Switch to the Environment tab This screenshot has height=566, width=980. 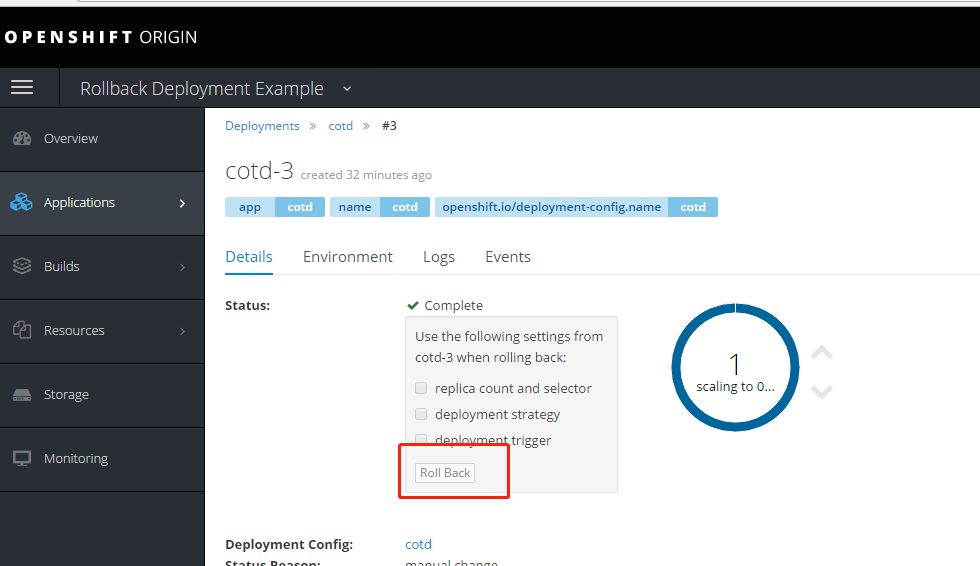point(348,257)
